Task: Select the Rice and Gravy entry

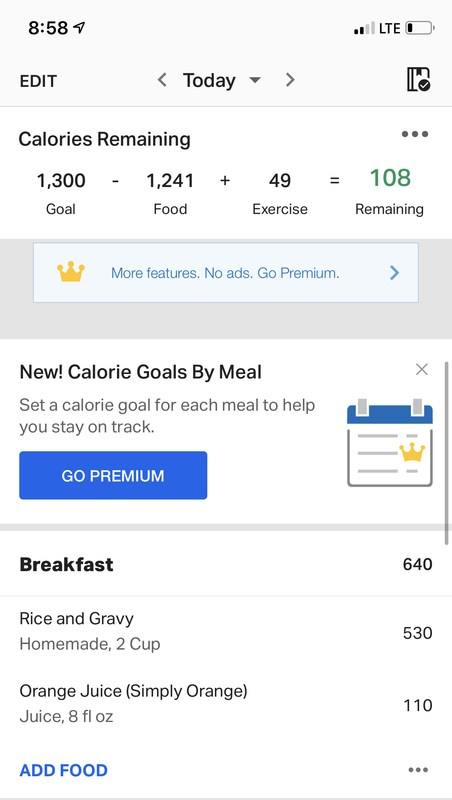Action: click(226, 631)
